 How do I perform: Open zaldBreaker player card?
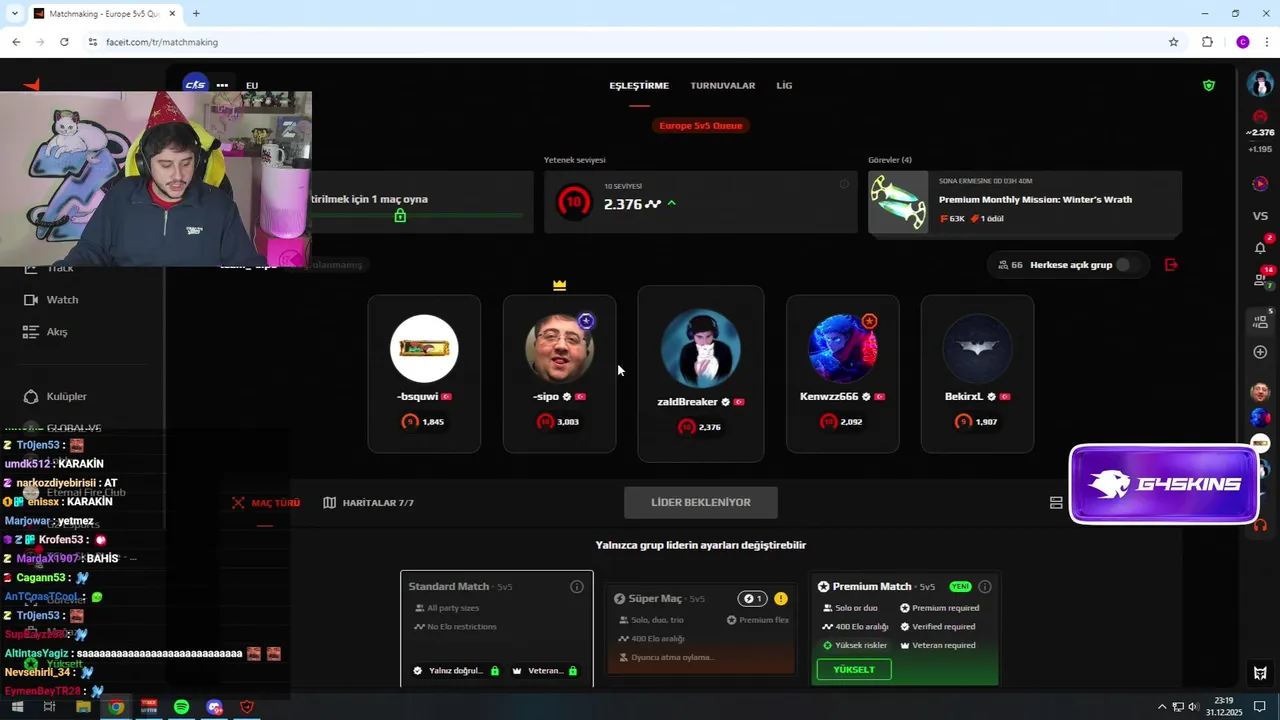[x=701, y=374]
